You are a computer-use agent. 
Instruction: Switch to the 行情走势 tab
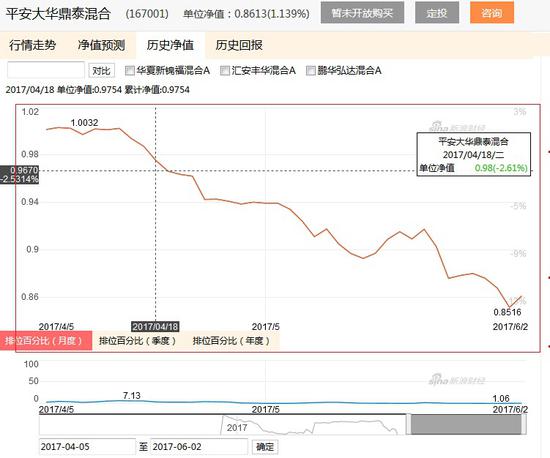(x=33, y=45)
